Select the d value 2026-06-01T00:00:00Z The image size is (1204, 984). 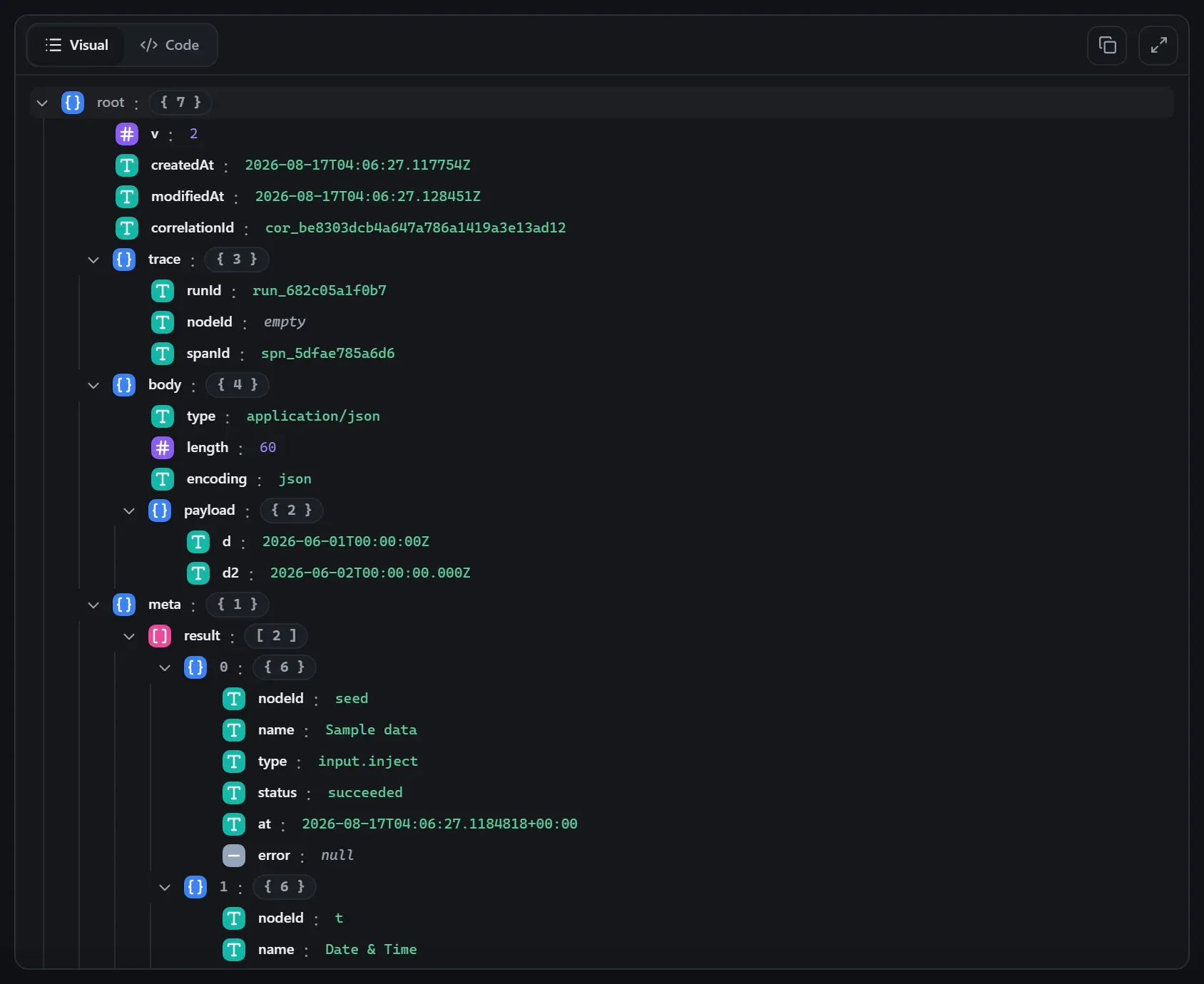346,542
